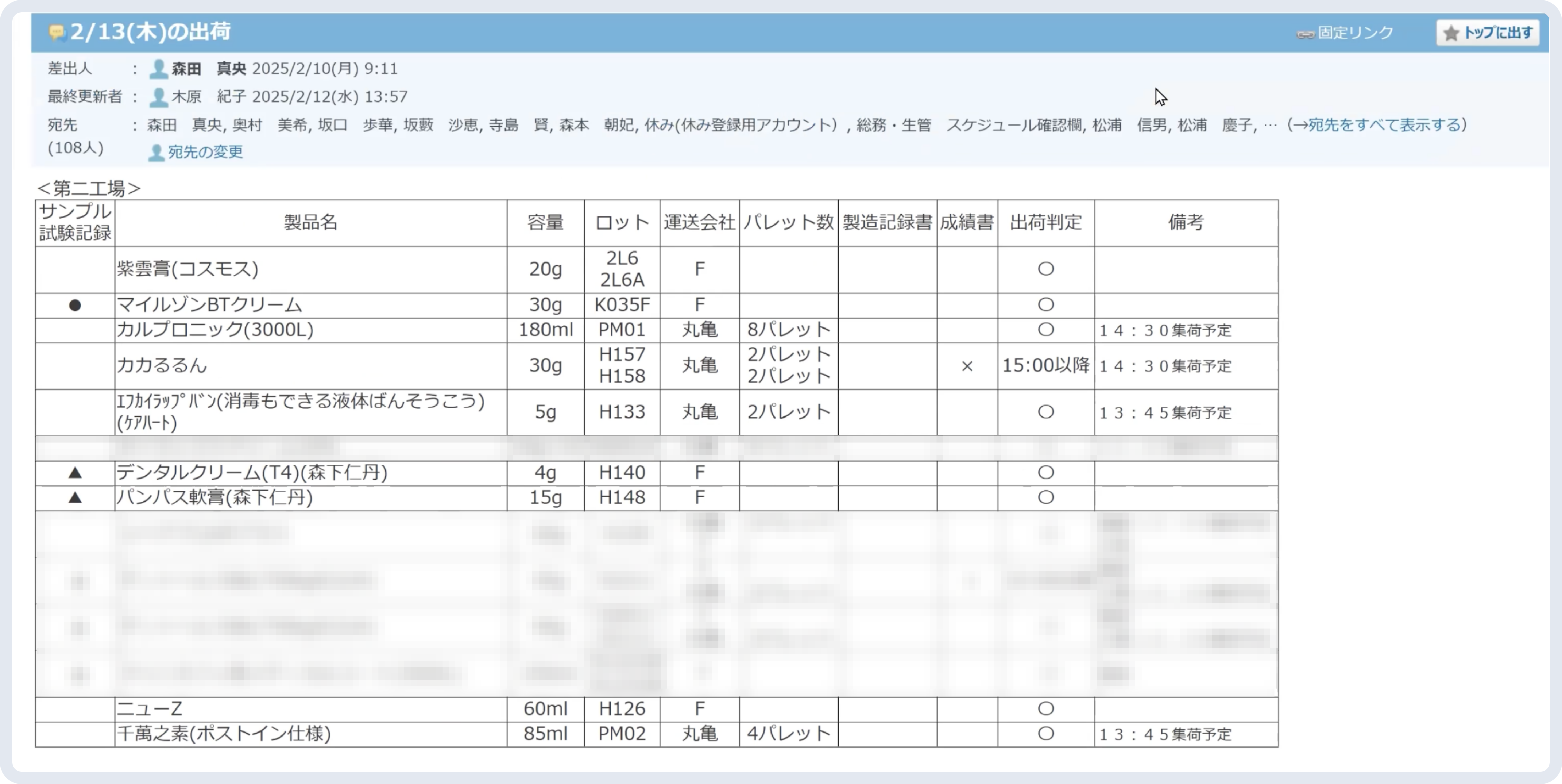
Task: Click lot number H140
Action: coord(622,473)
